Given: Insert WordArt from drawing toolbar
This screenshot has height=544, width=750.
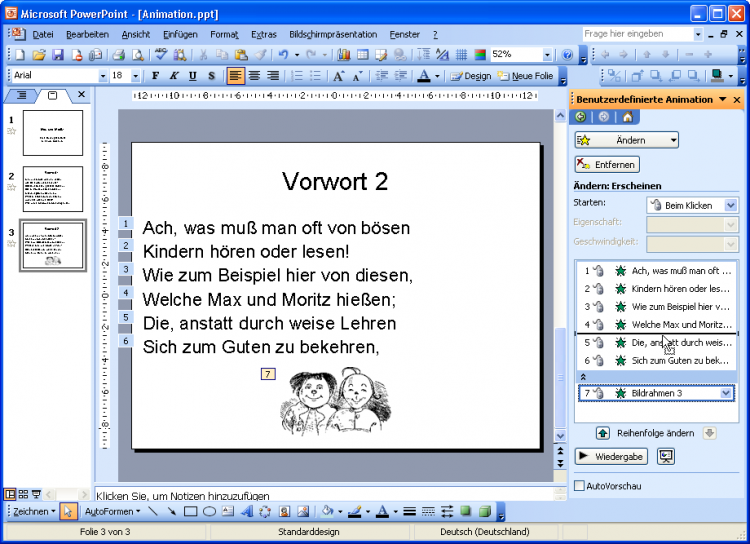Looking at the screenshot, I should point(247,511).
